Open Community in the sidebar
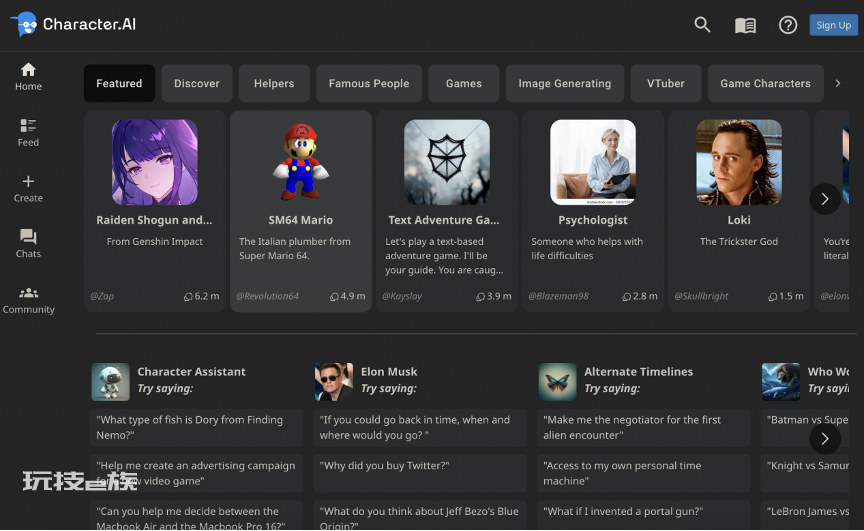This screenshot has height=531, width=864. 28,300
